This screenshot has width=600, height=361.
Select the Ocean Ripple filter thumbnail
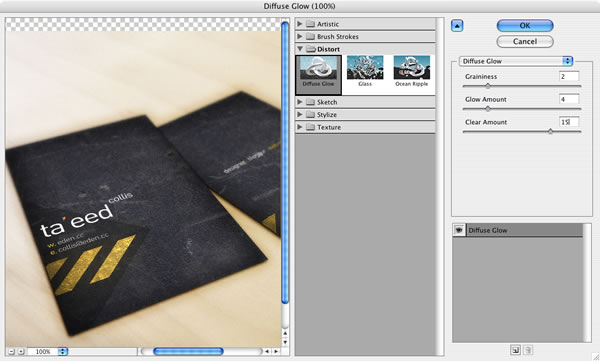[x=411, y=71]
